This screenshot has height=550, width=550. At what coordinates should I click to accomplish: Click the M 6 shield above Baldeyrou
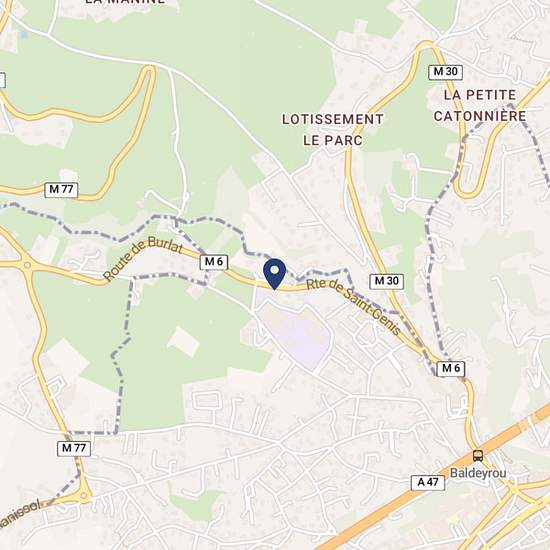tap(451, 368)
